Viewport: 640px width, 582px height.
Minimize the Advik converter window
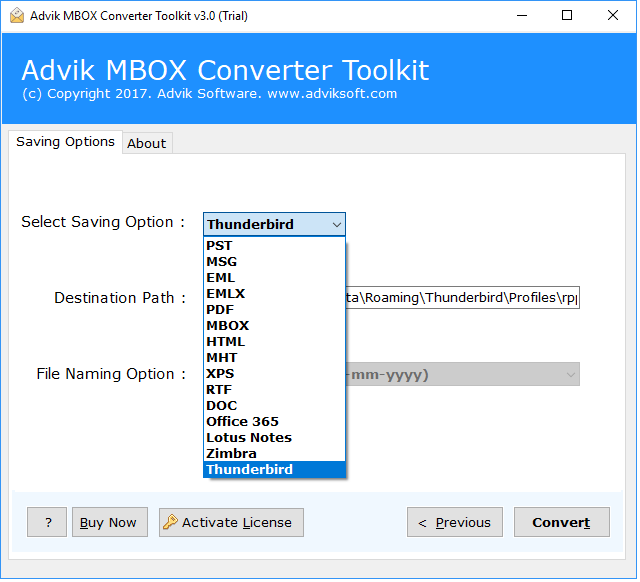(524, 16)
